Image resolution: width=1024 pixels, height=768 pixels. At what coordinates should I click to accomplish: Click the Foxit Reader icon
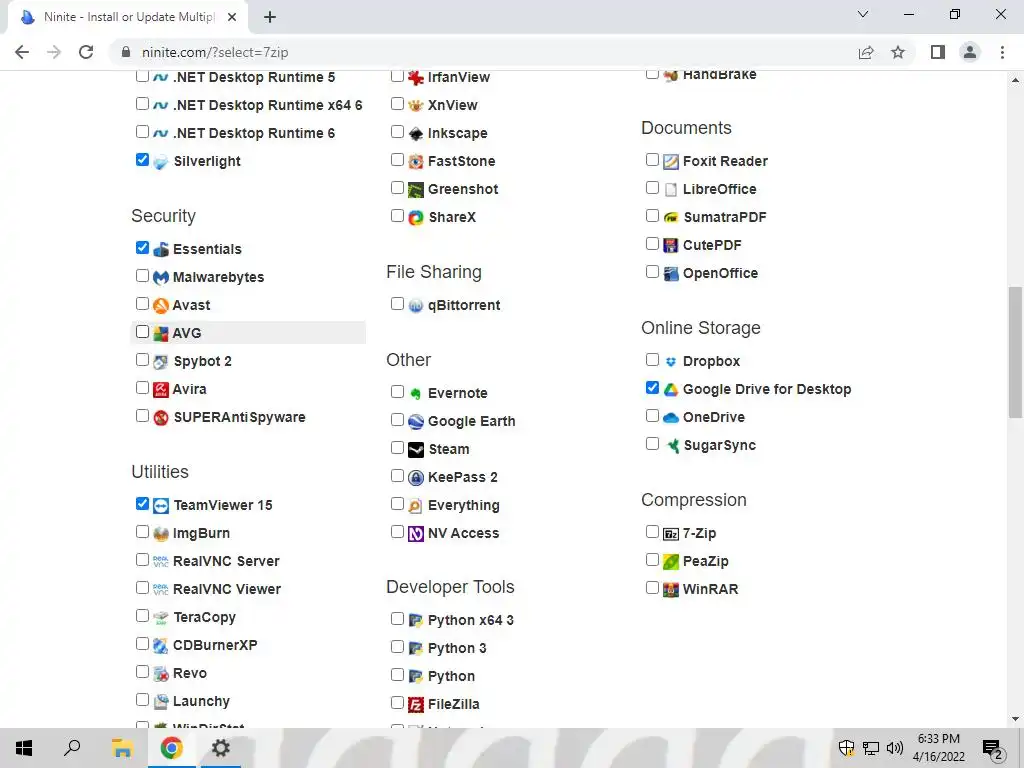[671, 162]
